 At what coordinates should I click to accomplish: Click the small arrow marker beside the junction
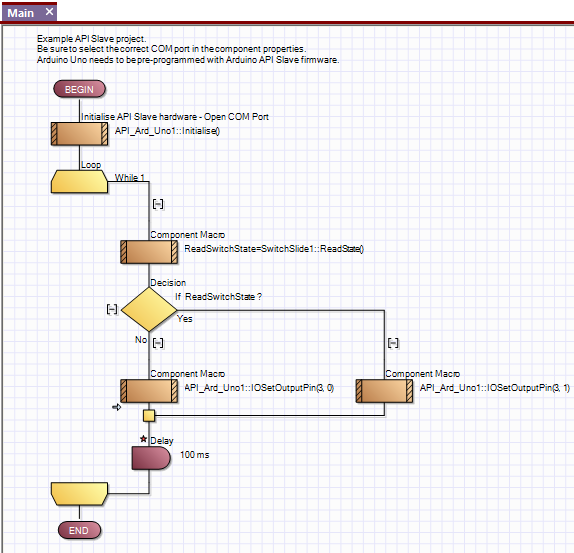point(116,407)
